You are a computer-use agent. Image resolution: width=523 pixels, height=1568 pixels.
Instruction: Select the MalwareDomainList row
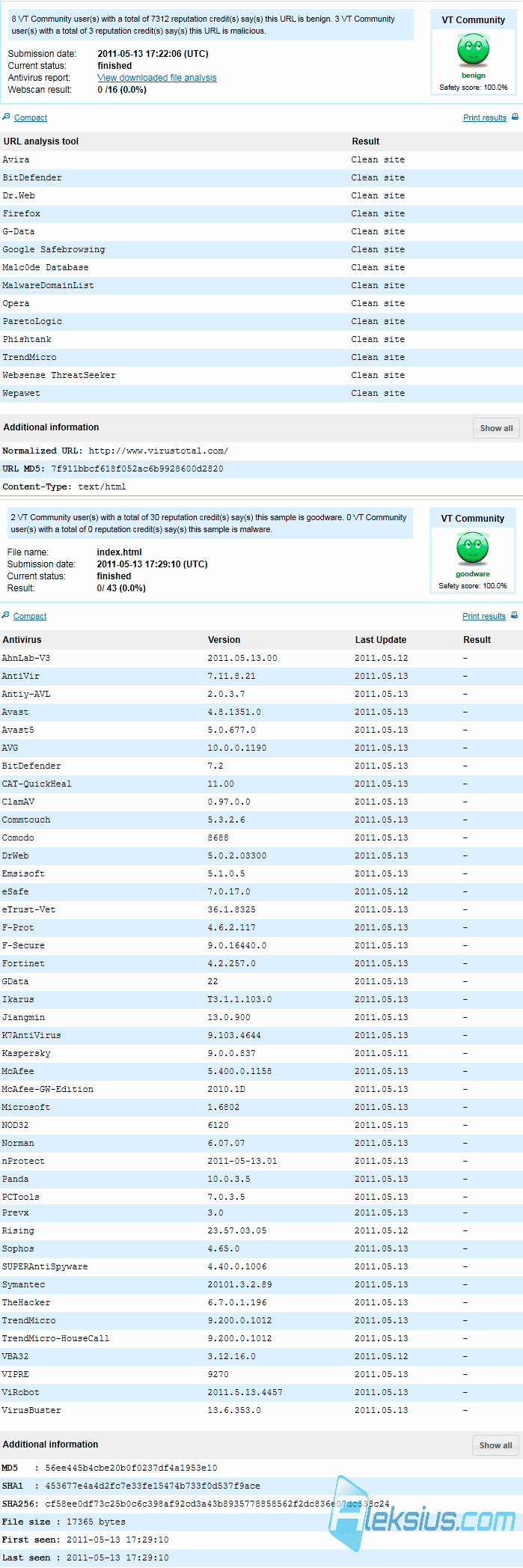[261, 285]
